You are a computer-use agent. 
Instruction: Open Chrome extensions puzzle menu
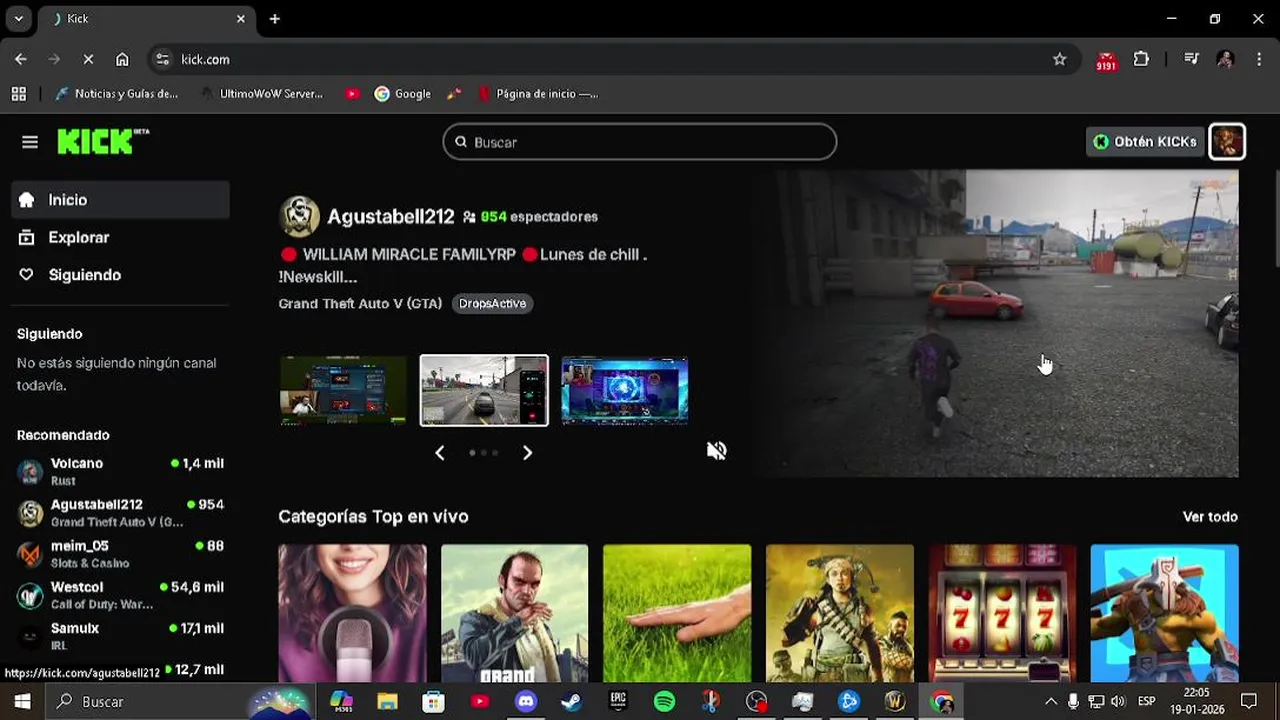1141,59
